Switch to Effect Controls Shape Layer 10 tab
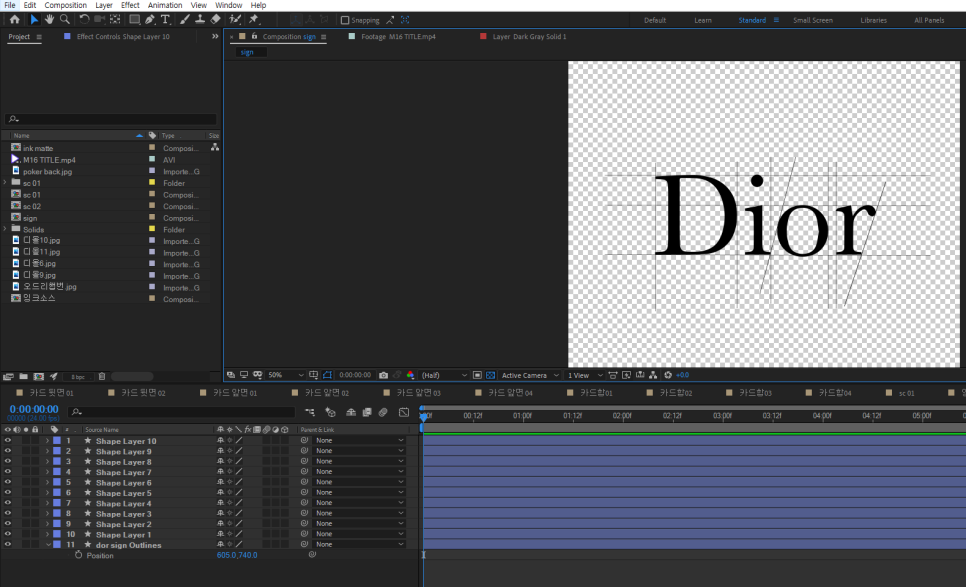Viewport: 966px width, 587px height. click(x=123, y=37)
